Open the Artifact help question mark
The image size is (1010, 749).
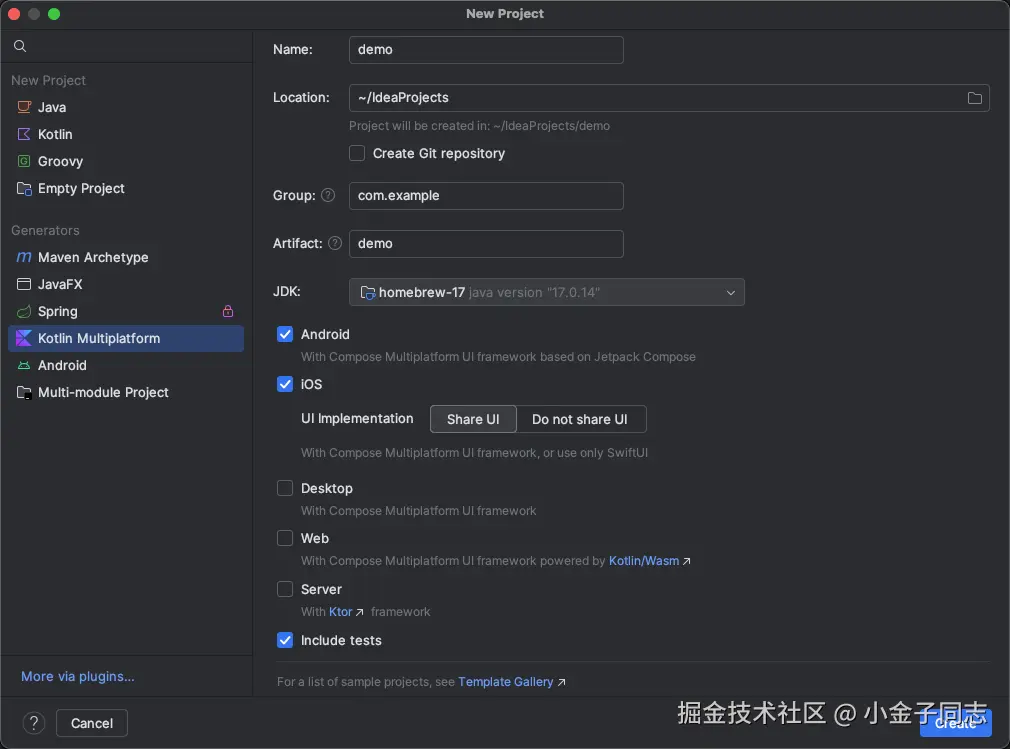335,243
